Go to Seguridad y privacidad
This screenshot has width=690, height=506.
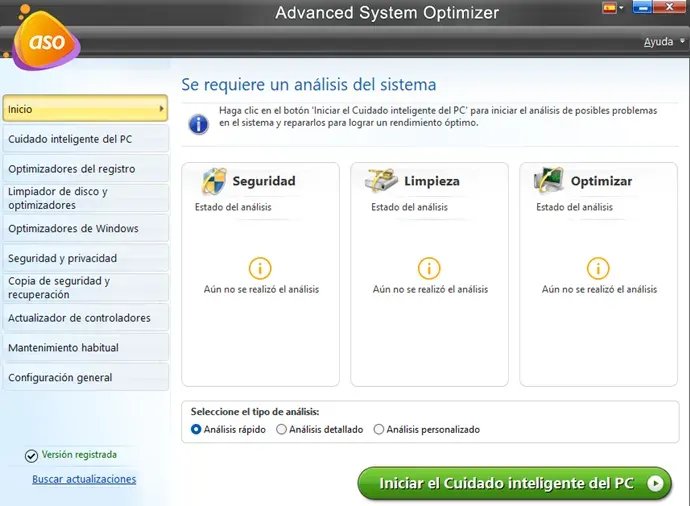pyautogui.click(x=85, y=258)
